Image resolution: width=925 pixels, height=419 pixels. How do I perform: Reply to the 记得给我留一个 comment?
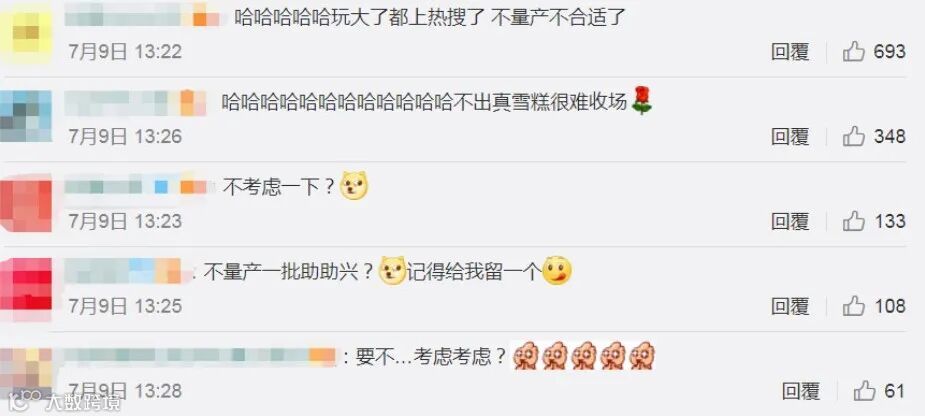pyautogui.click(x=790, y=306)
